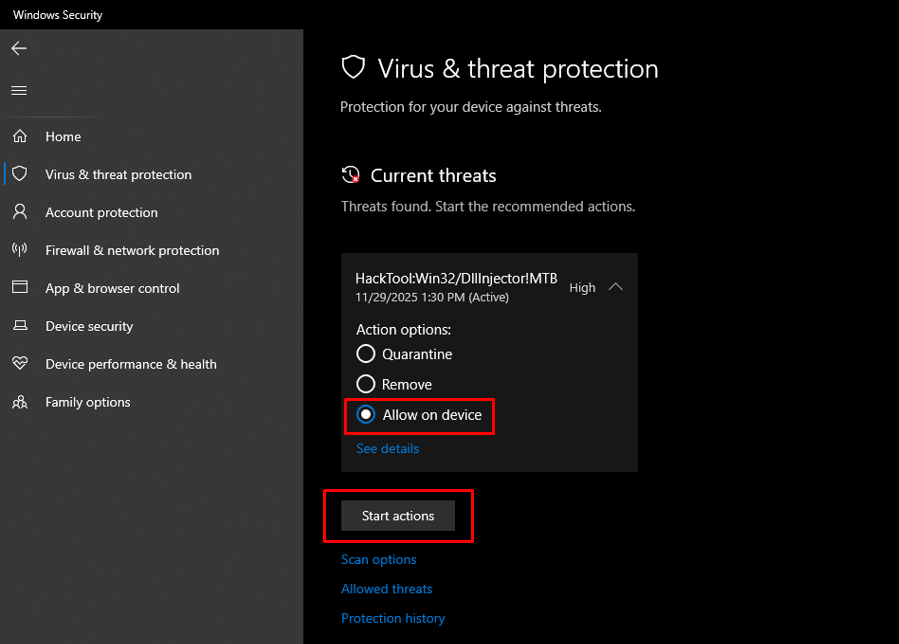899x644 pixels.
Task: Click shield icon beside page heading
Action: (x=353, y=67)
